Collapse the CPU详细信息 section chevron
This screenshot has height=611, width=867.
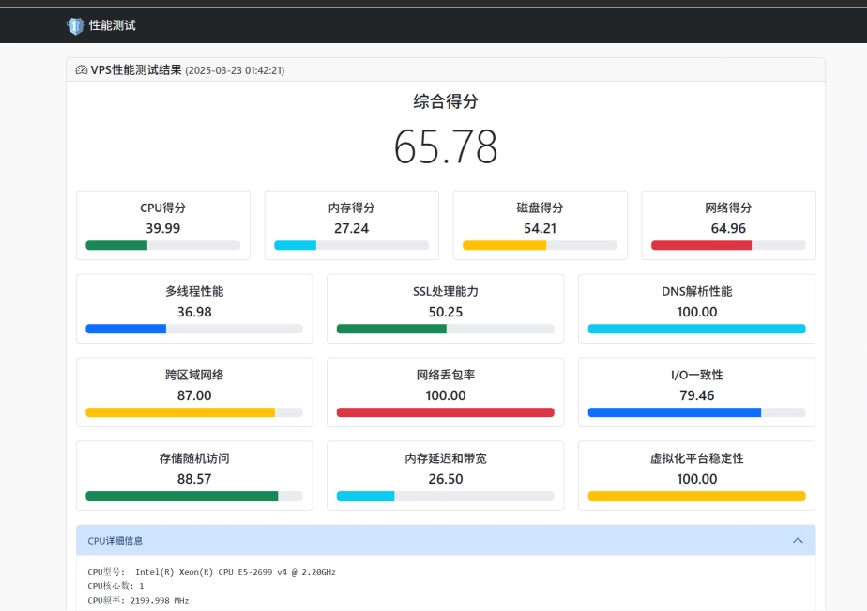(x=797, y=540)
